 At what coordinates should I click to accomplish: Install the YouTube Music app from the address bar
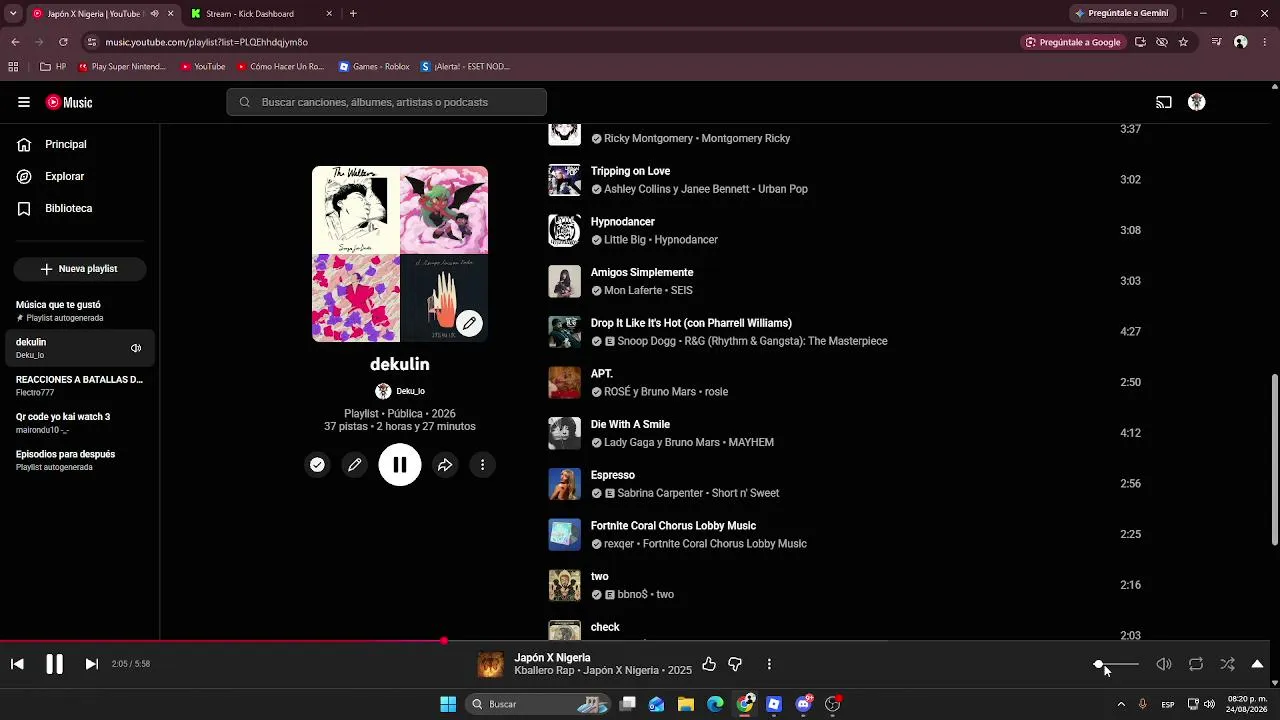click(x=1140, y=42)
